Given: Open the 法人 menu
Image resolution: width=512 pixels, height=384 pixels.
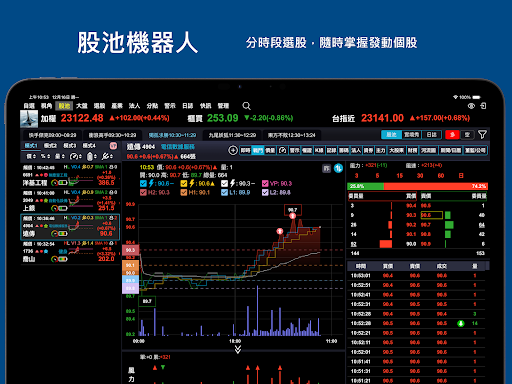Looking at the screenshot, I should coord(134,106).
